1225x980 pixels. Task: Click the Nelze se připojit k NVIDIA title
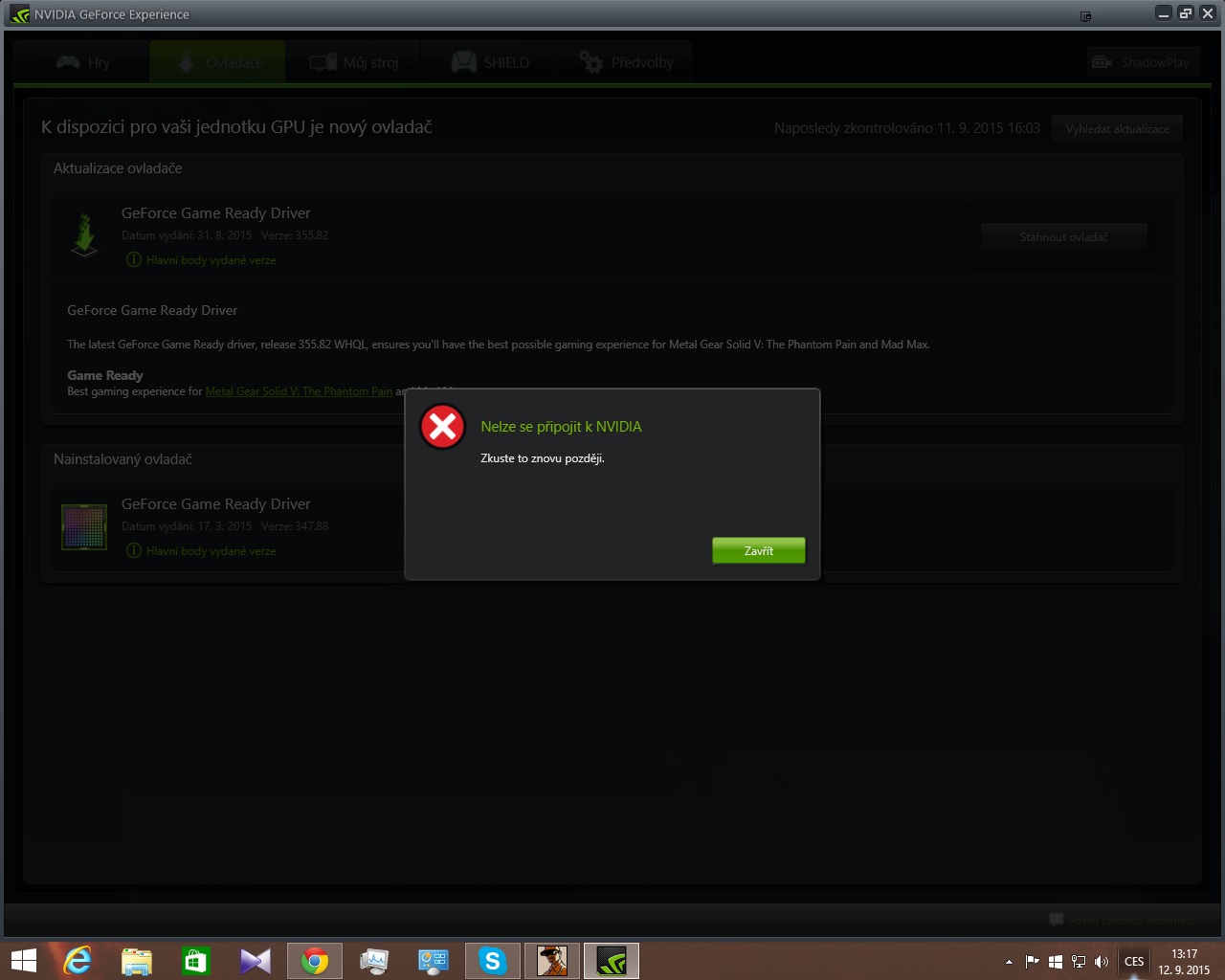[561, 427]
